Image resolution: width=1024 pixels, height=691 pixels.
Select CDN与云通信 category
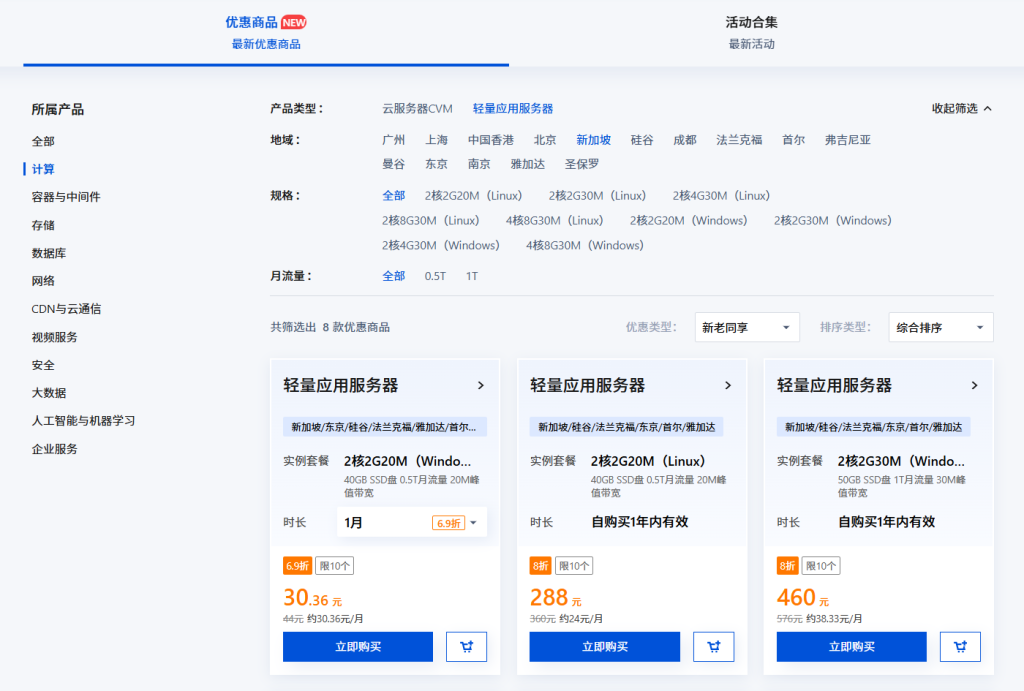click(x=66, y=309)
